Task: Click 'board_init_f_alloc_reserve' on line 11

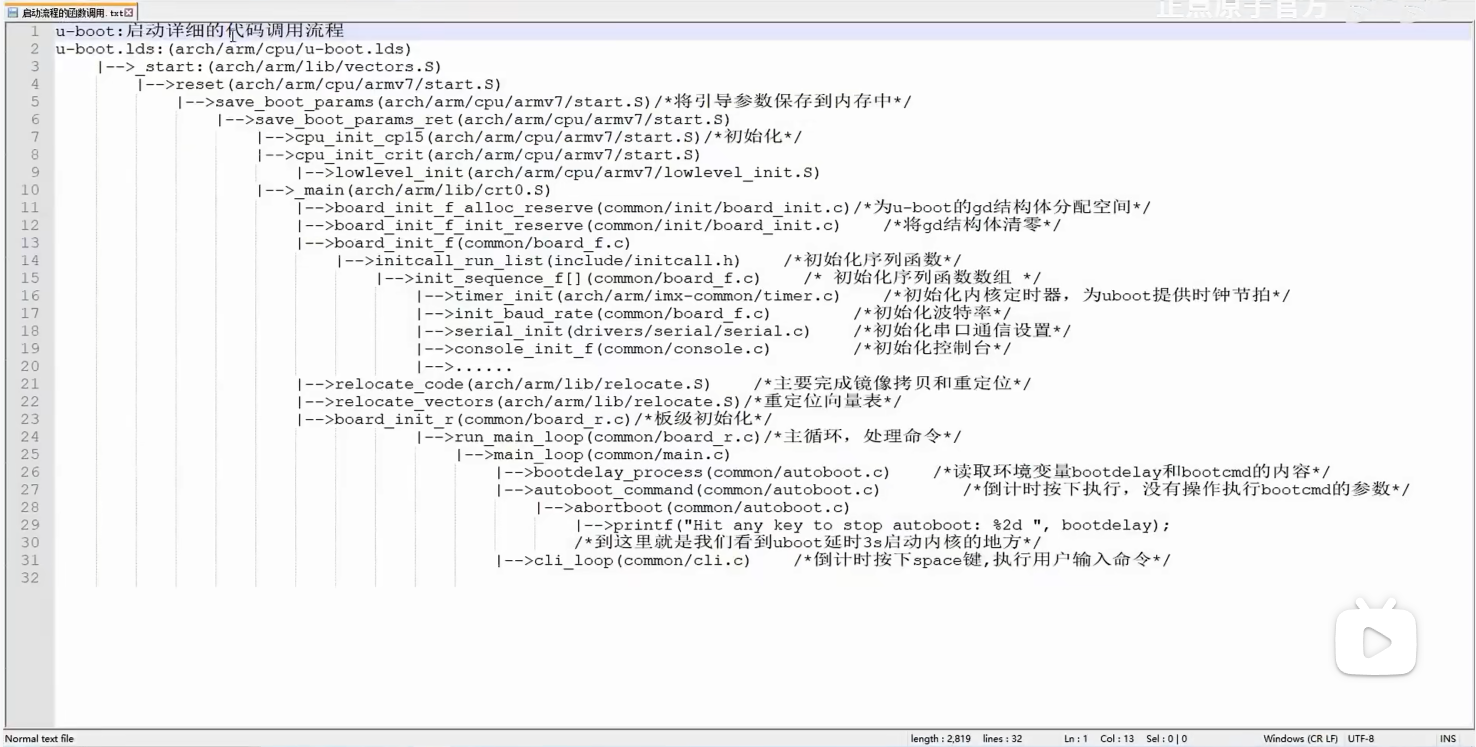Action: coord(463,207)
